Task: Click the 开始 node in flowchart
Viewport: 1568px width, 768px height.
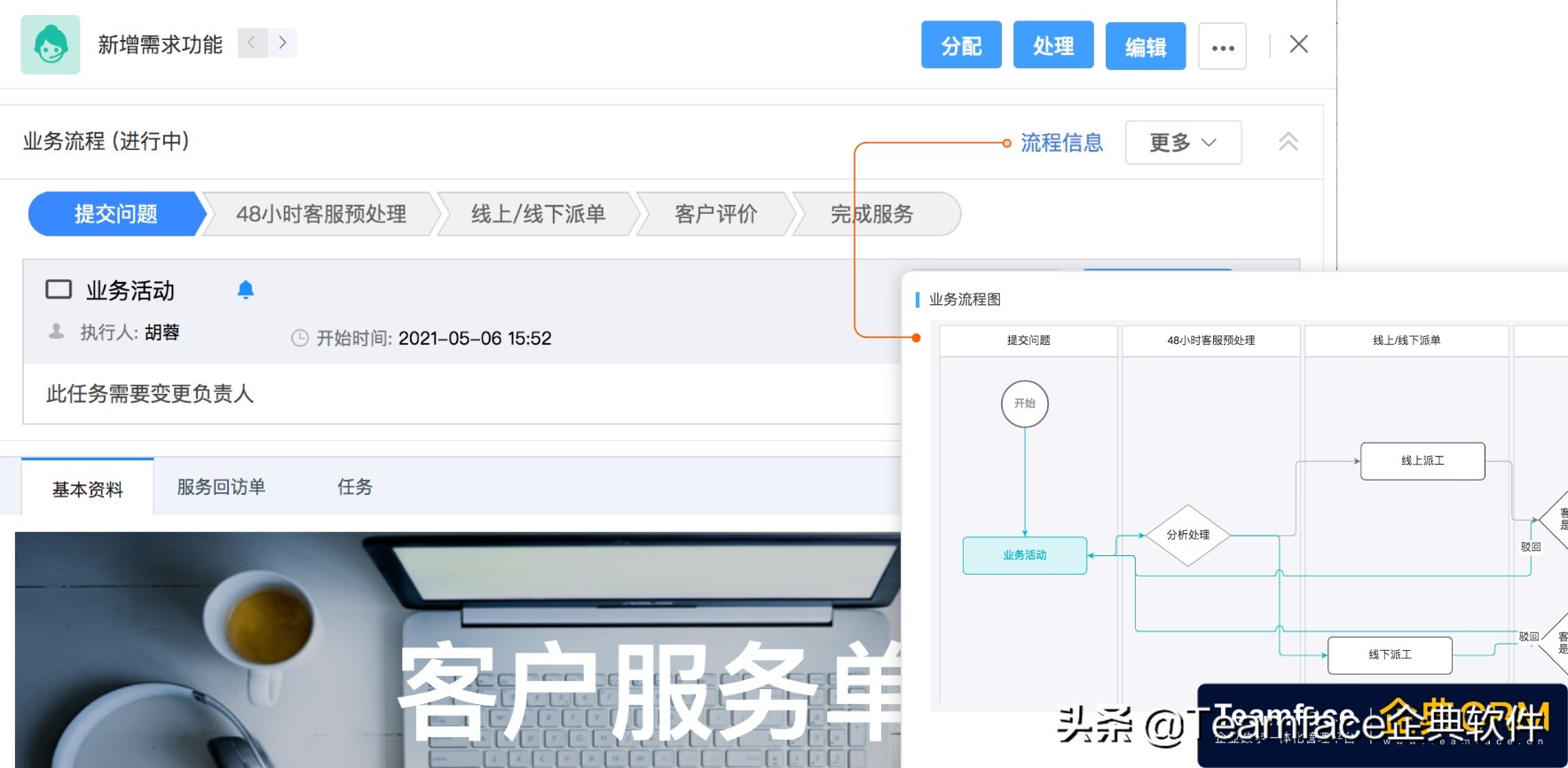Action: [1025, 404]
